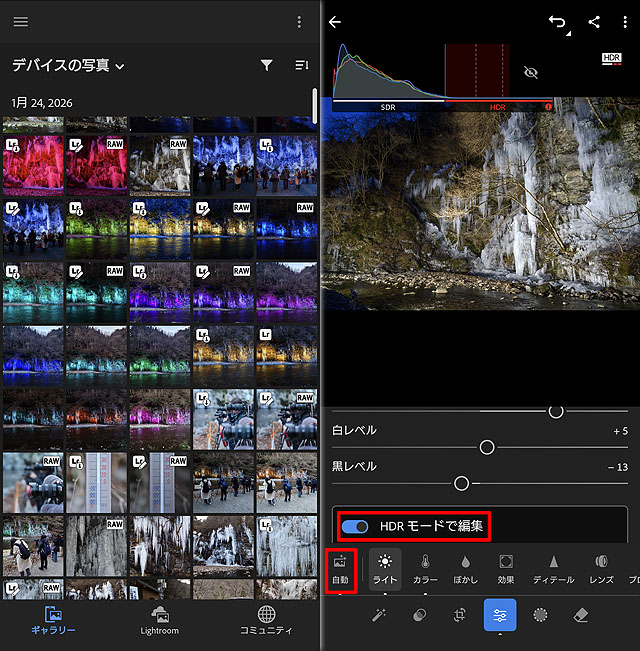Tap the quick actions magic wand icon
Image resolution: width=640 pixels, height=651 pixels.
pos(379,615)
